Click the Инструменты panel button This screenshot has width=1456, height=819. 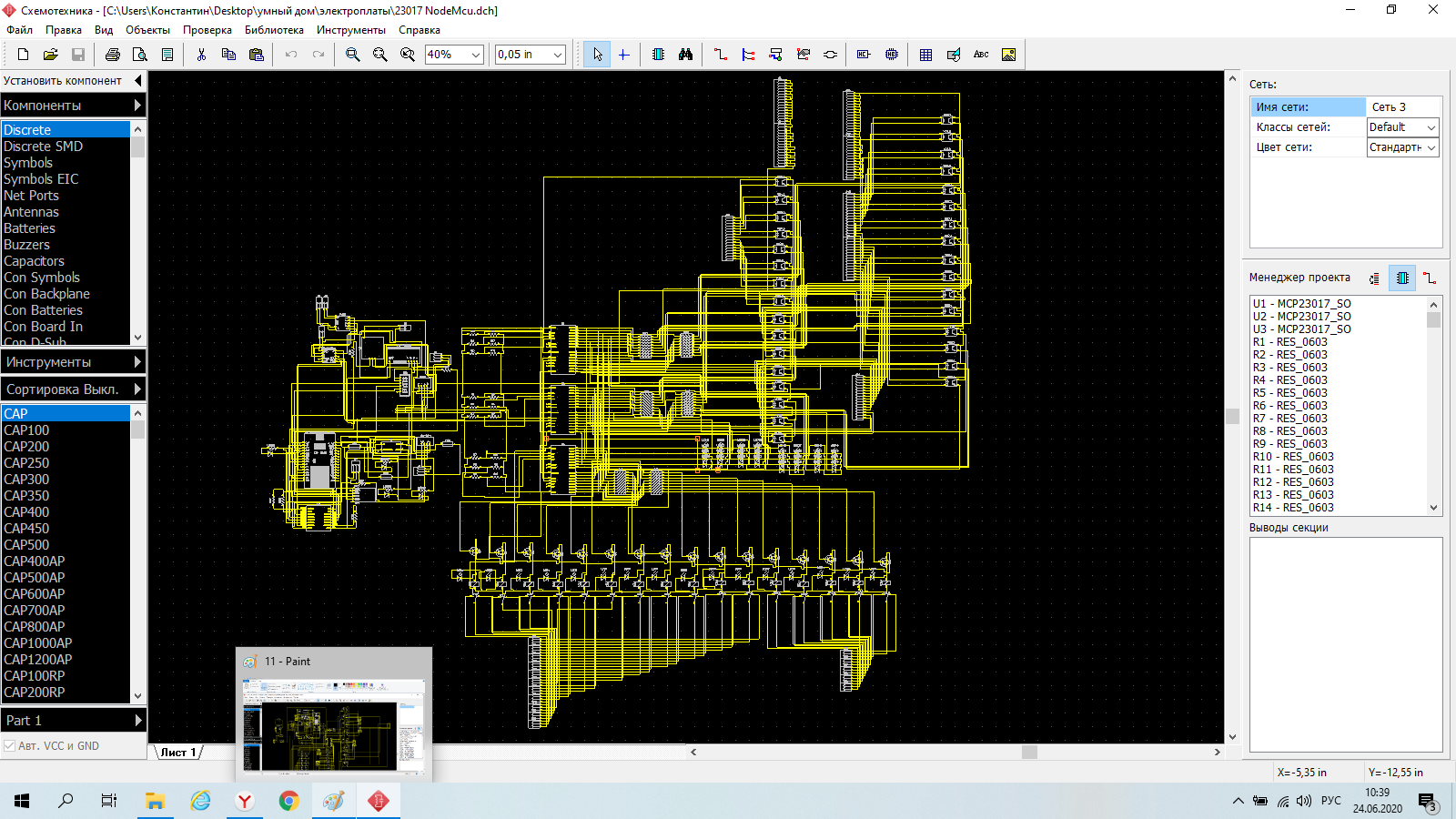point(73,362)
